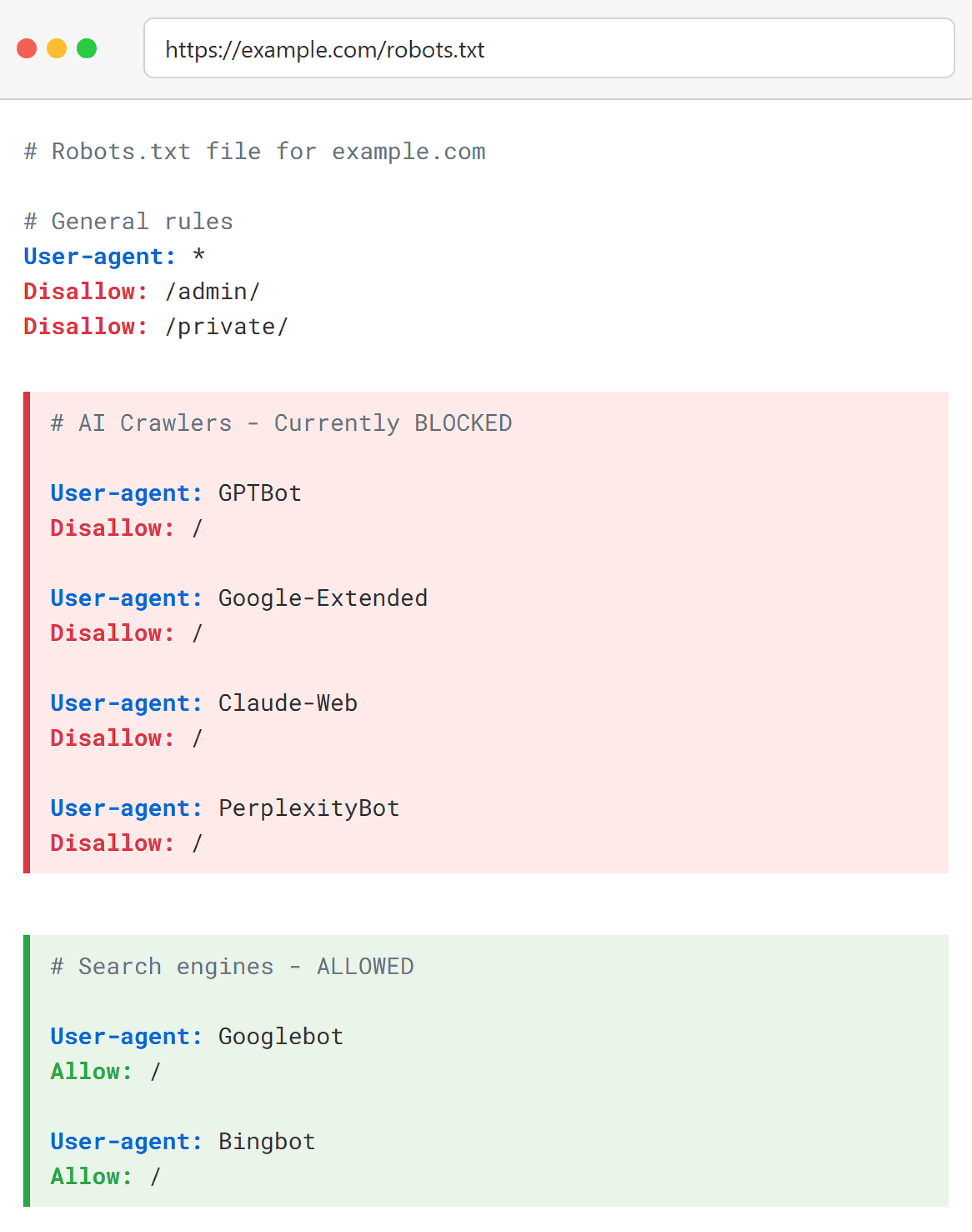Click the "# Robots.txt file for example.com" comment
972x1232 pixels.
tap(254, 152)
